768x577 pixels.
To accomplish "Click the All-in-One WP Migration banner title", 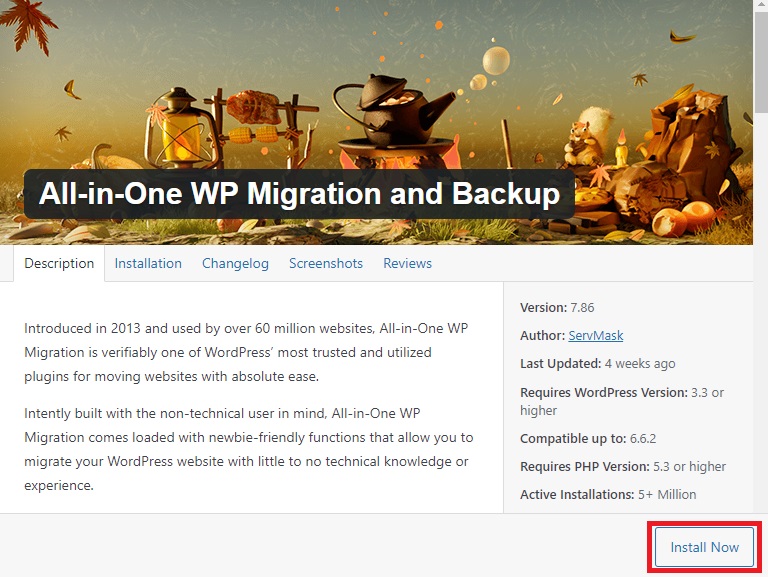I will [x=299, y=194].
